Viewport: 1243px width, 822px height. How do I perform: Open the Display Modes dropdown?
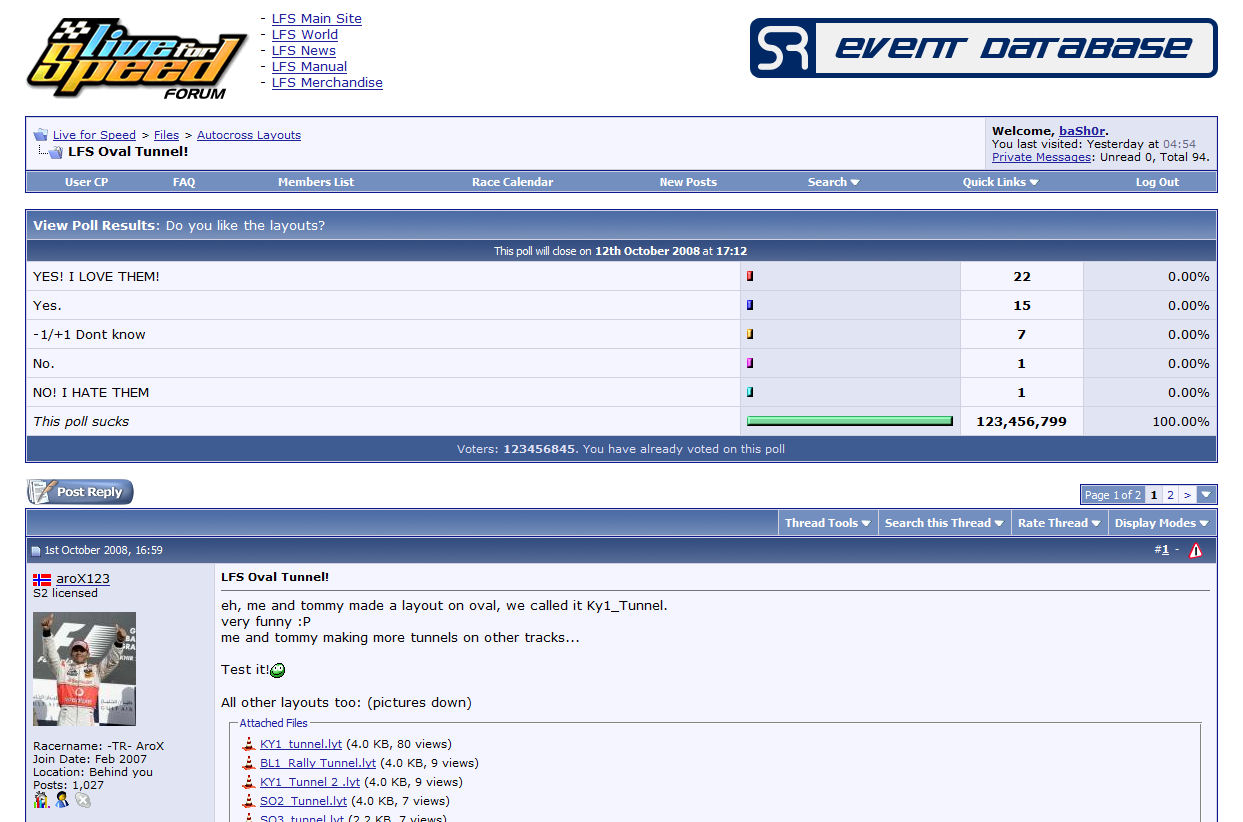coord(1162,523)
